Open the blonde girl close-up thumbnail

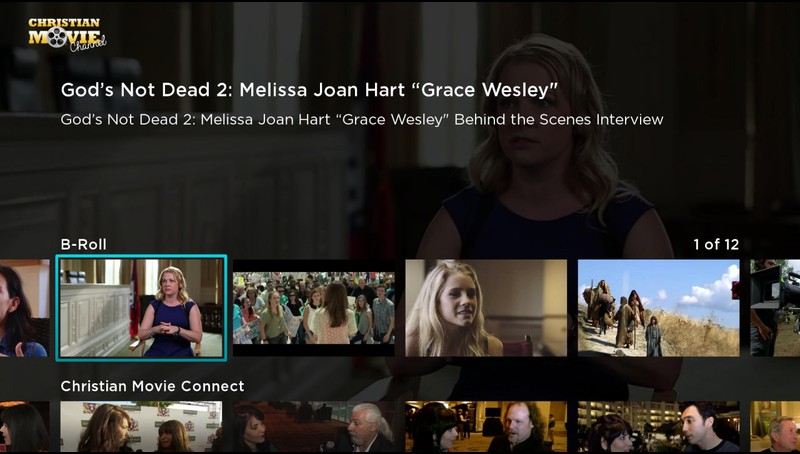point(486,308)
